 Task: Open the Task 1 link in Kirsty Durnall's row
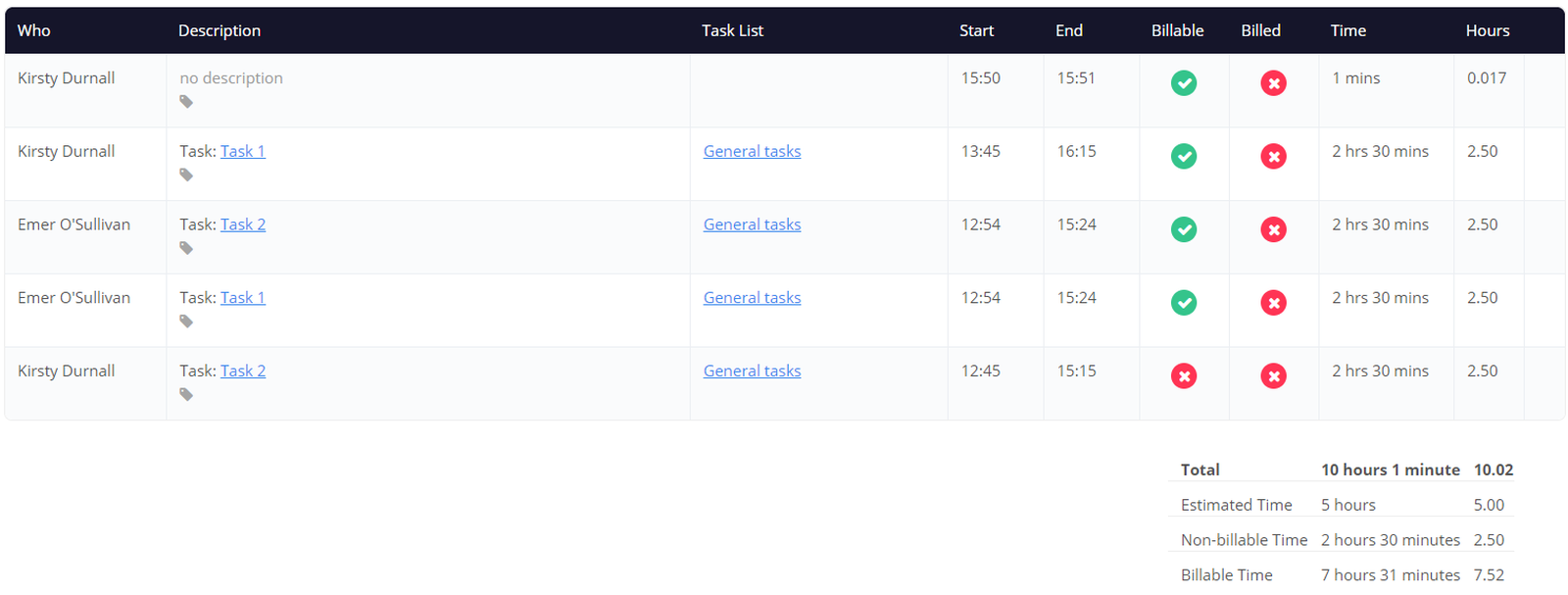(x=243, y=151)
